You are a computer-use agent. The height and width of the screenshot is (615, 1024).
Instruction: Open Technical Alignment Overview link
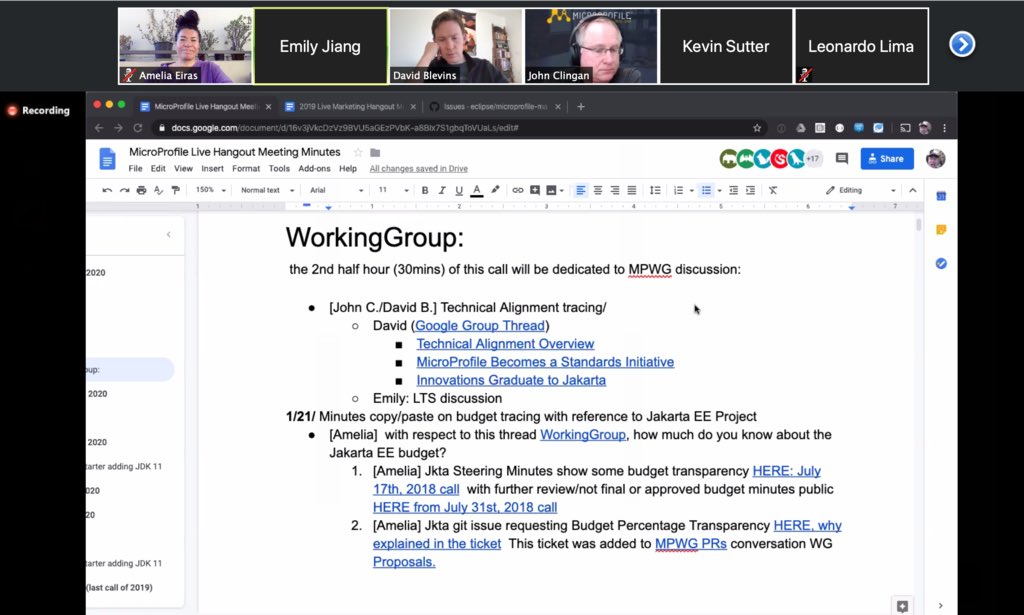[x=505, y=343]
